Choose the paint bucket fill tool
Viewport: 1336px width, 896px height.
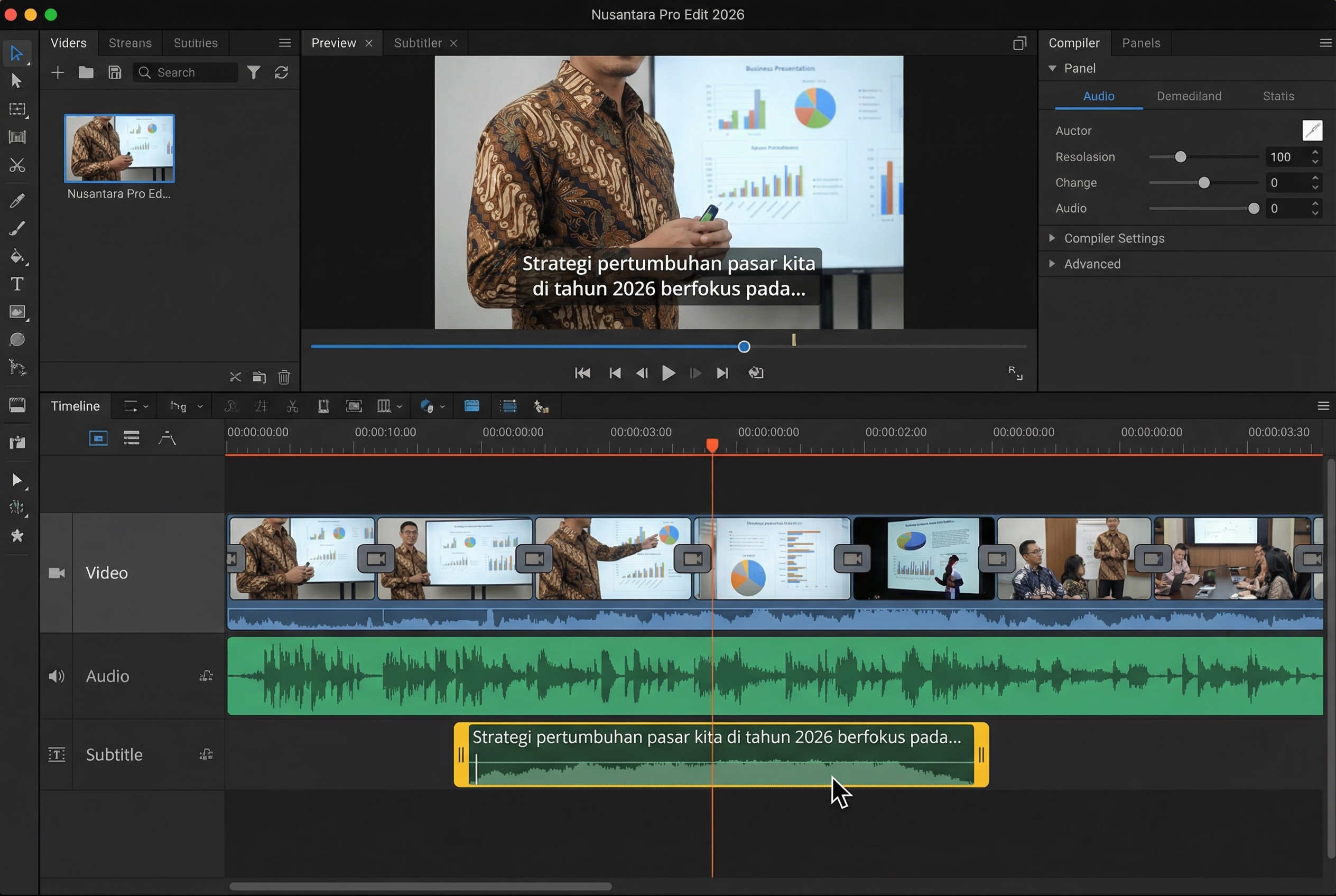click(x=17, y=257)
